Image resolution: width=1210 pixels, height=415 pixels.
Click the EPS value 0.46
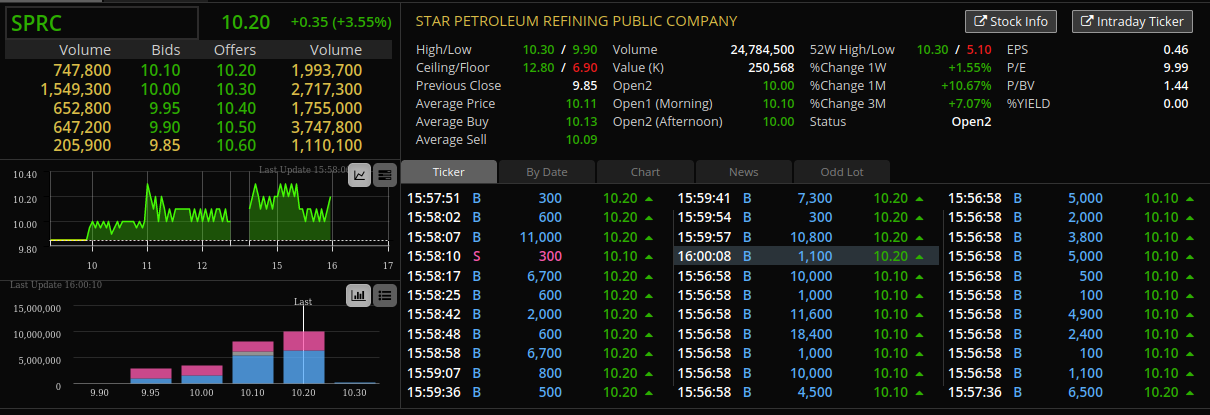tap(1176, 50)
